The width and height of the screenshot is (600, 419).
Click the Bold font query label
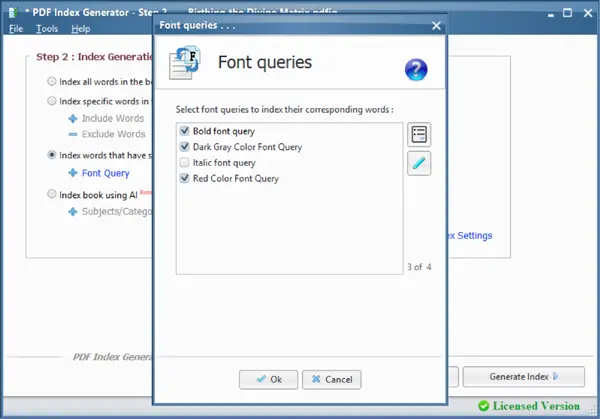click(x=224, y=131)
